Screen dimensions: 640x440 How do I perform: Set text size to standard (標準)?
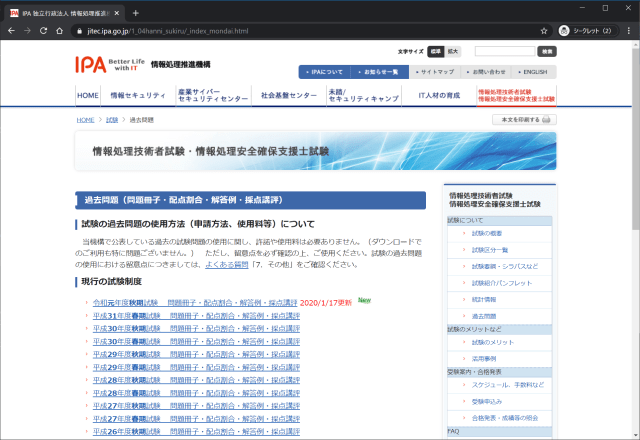click(x=436, y=51)
